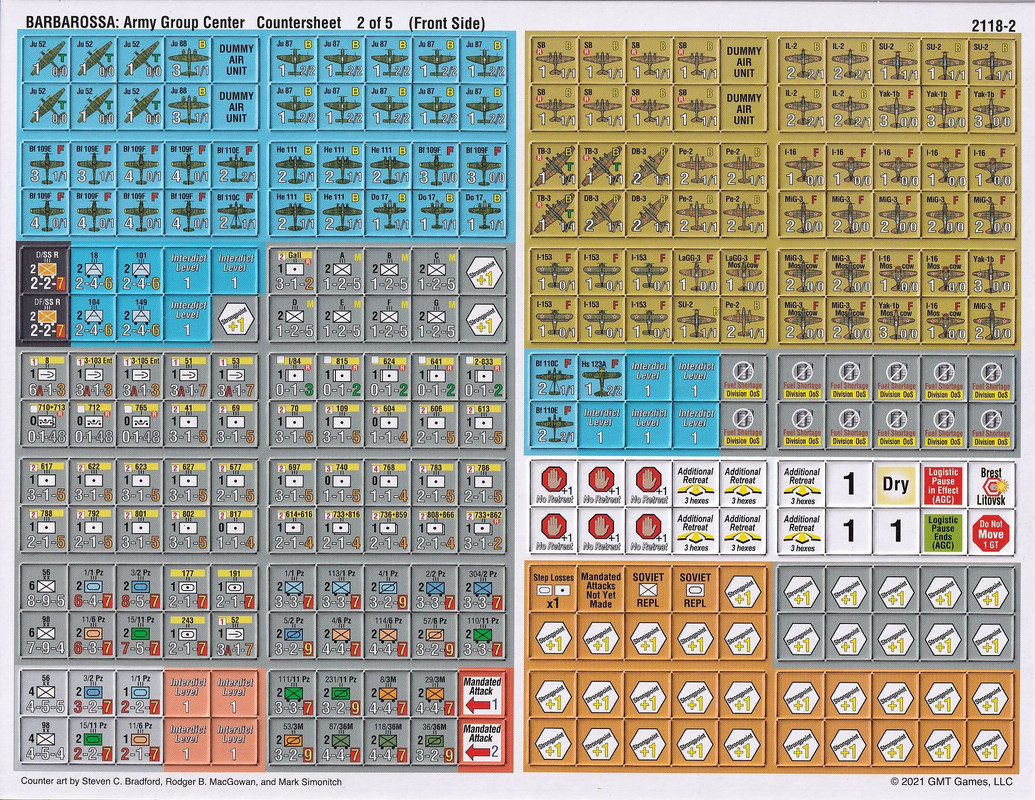Select the 1/1 Pz counter 6-4-7

click(x=93, y=589)
